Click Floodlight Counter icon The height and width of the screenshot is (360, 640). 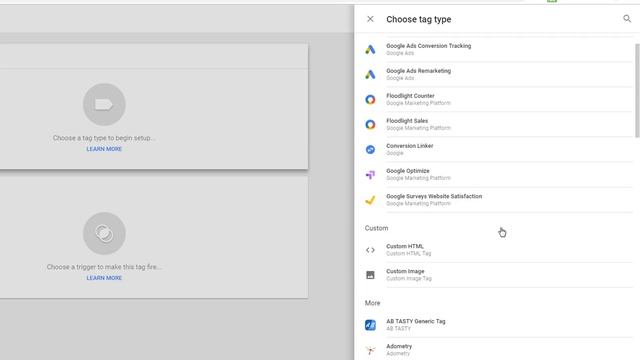[370, 99]
